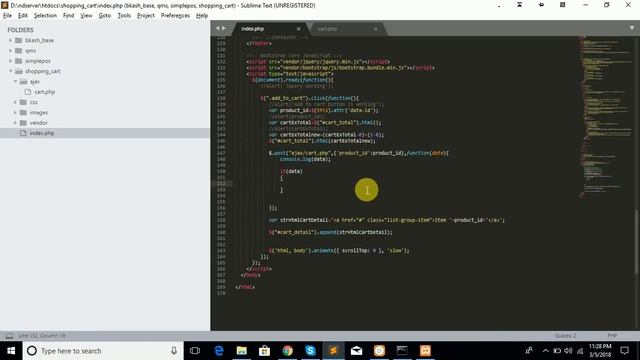Expand the qms folder arrow
Screen dimensions: 640x360
(x=11, y=51)
